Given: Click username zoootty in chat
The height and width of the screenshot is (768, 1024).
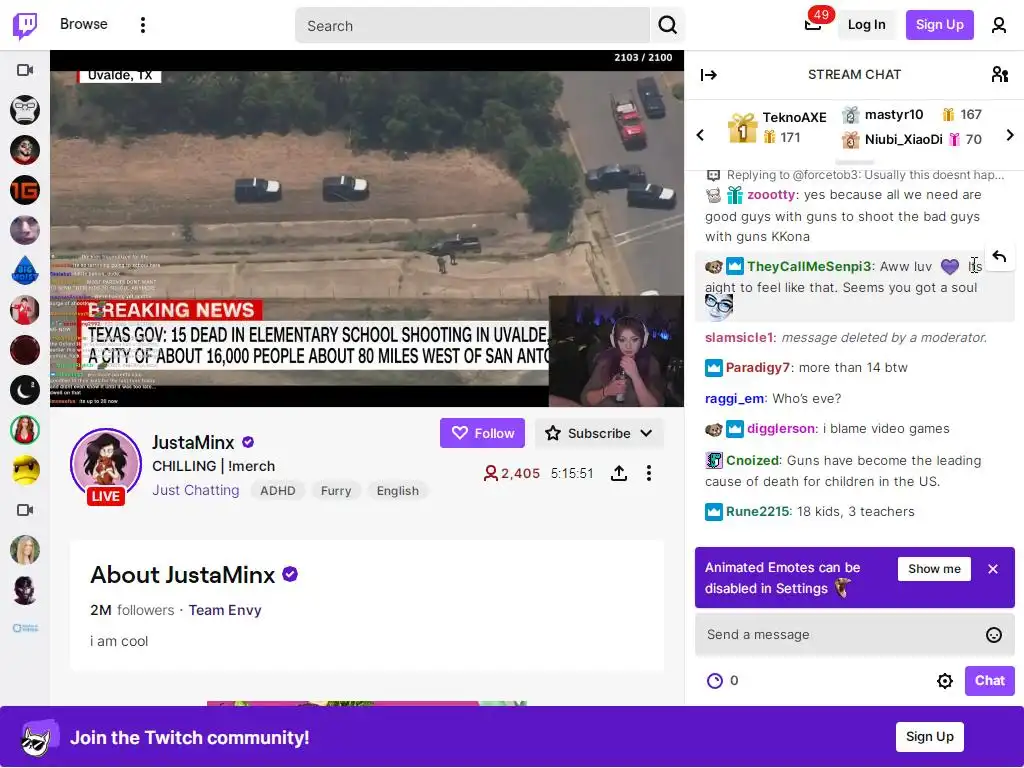Looking at the screenshot, I should (x=771, y=195).
